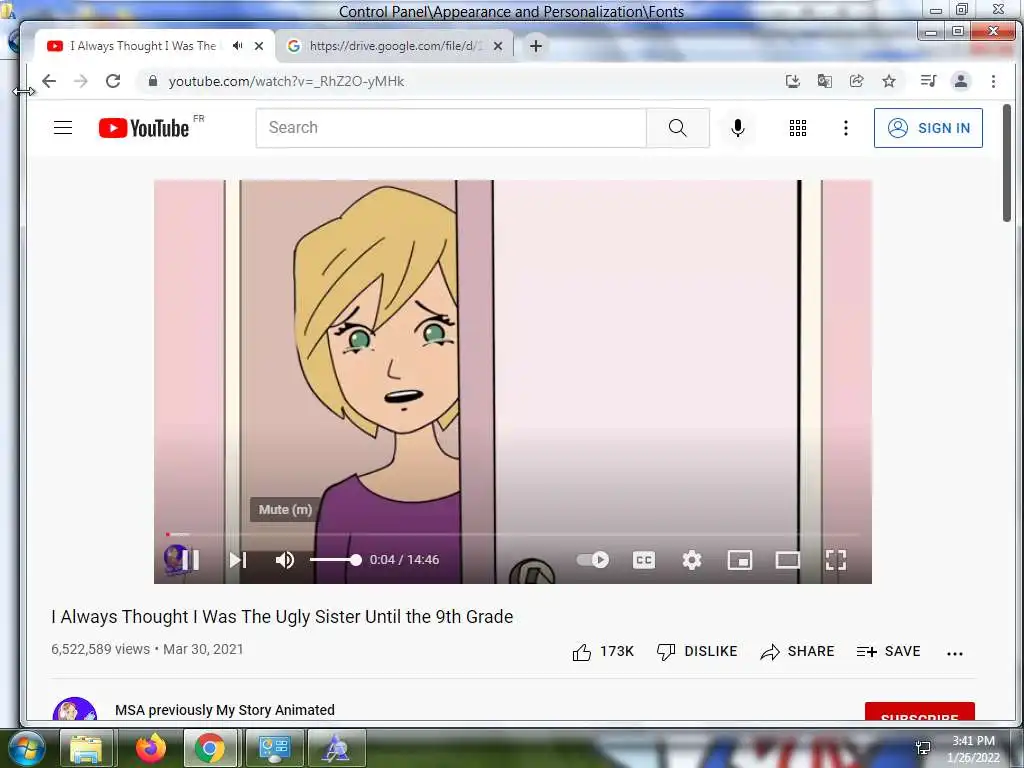
Task: Open more actions ellipsis below video
Action: 955,653
